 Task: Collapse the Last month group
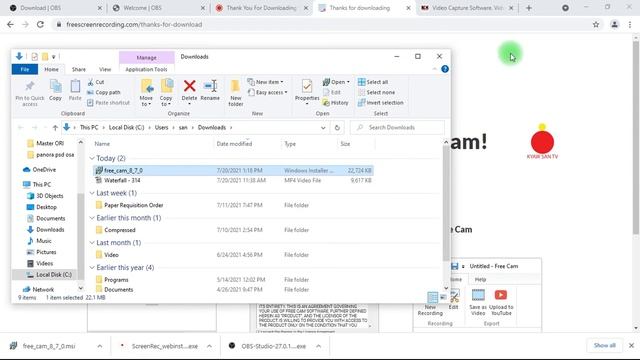point(92,243)
